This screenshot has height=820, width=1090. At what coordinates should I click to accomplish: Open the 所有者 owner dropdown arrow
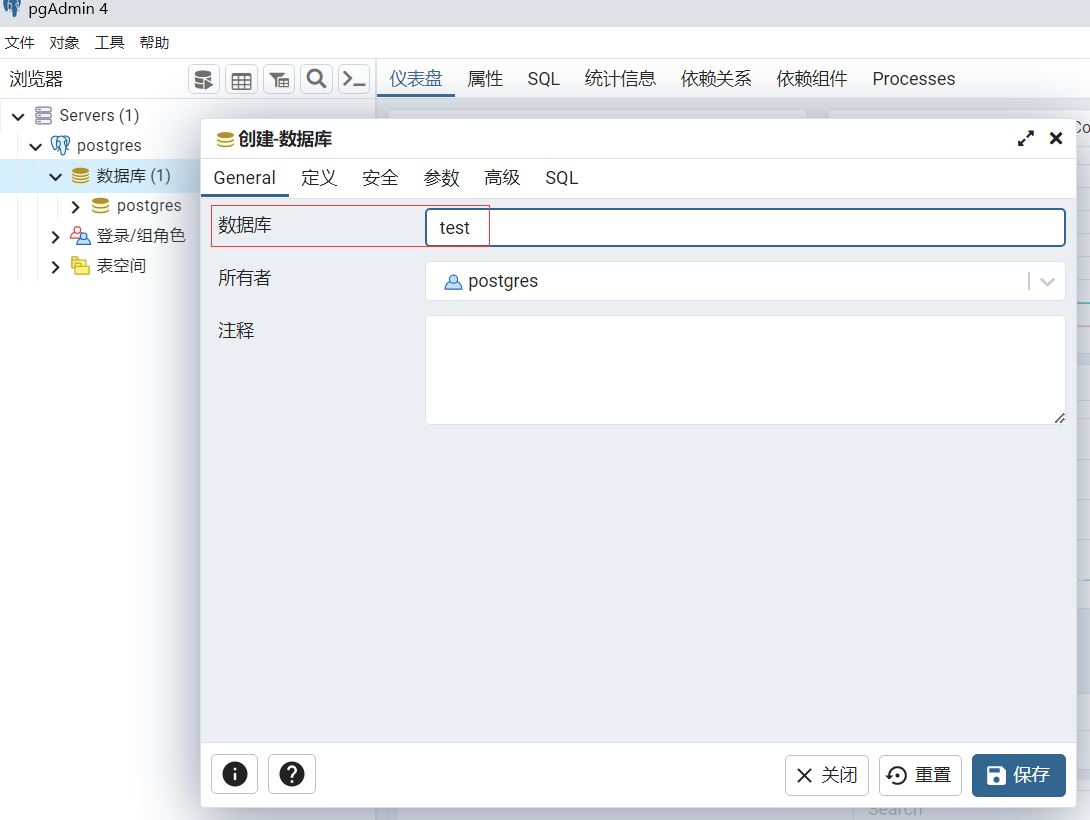1048,281
